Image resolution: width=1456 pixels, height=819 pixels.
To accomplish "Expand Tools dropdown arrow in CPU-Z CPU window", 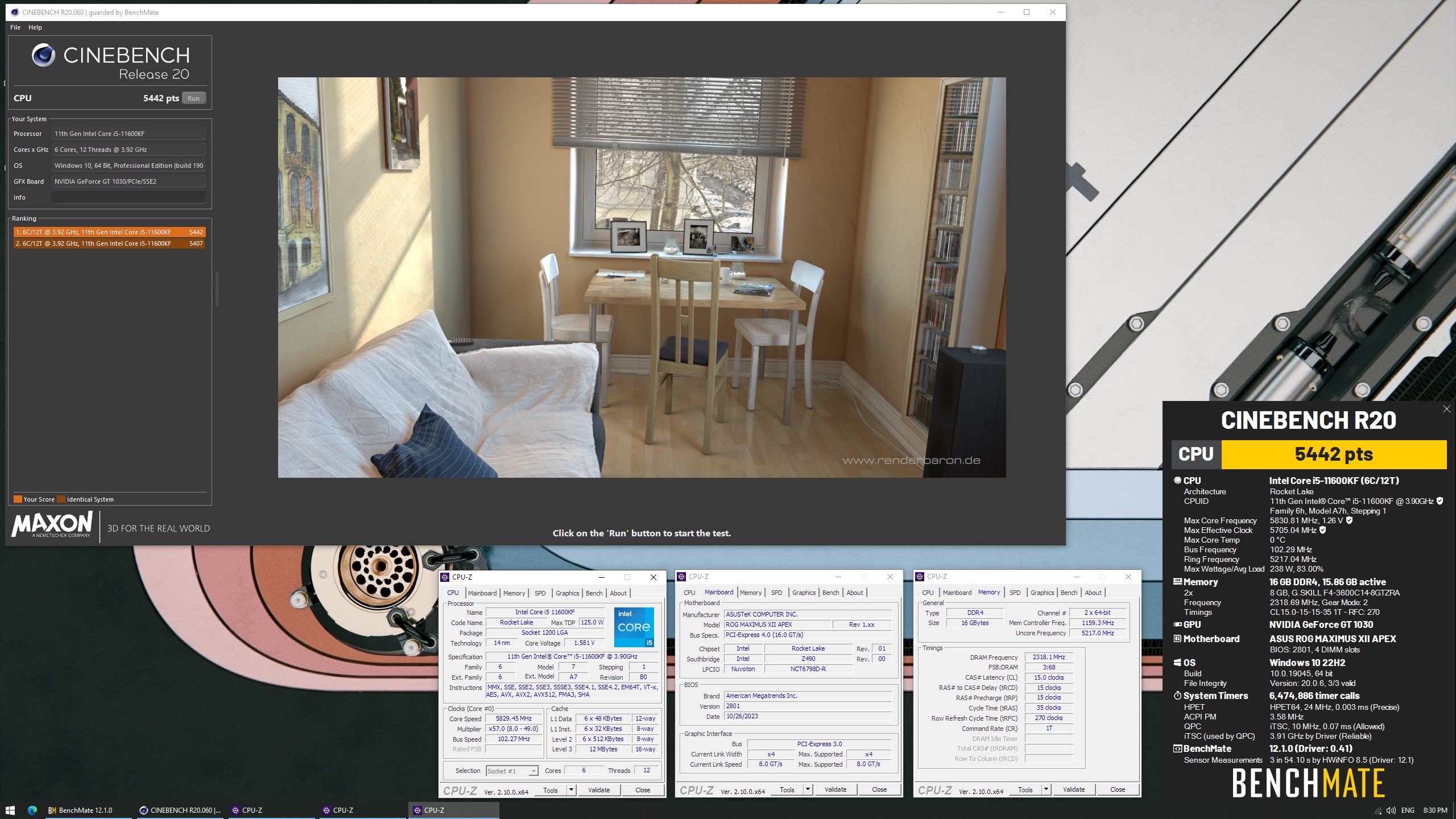I will coord(571,789).
